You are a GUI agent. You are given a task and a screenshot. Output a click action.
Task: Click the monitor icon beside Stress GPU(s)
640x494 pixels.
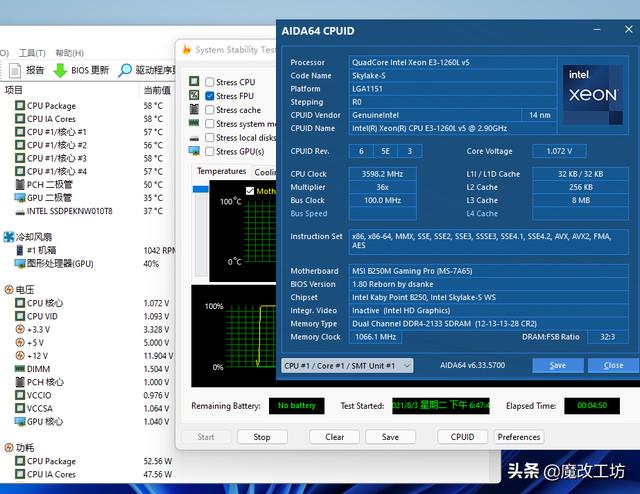[x=194, y=151]
